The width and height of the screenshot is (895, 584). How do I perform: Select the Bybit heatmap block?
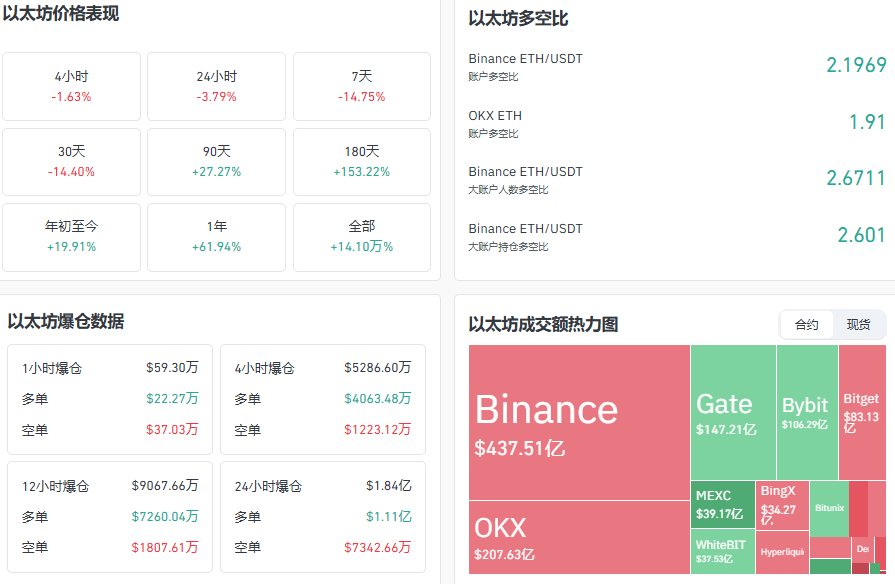click(x=807, y=412)
